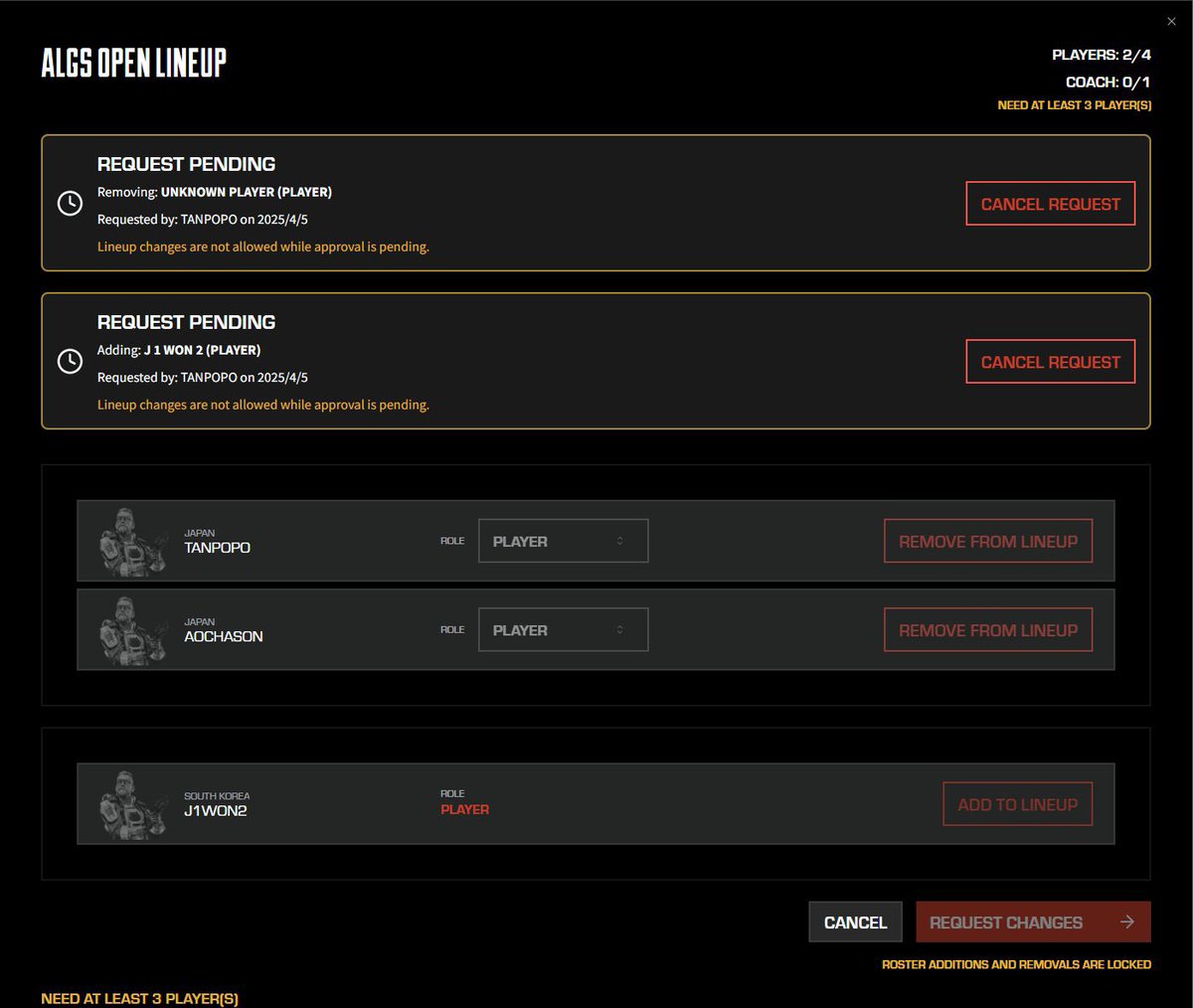Screen dimensions: 1193x1008
Task: Remove TANPOPO from the lineup
Action: [x=988, y=541]
